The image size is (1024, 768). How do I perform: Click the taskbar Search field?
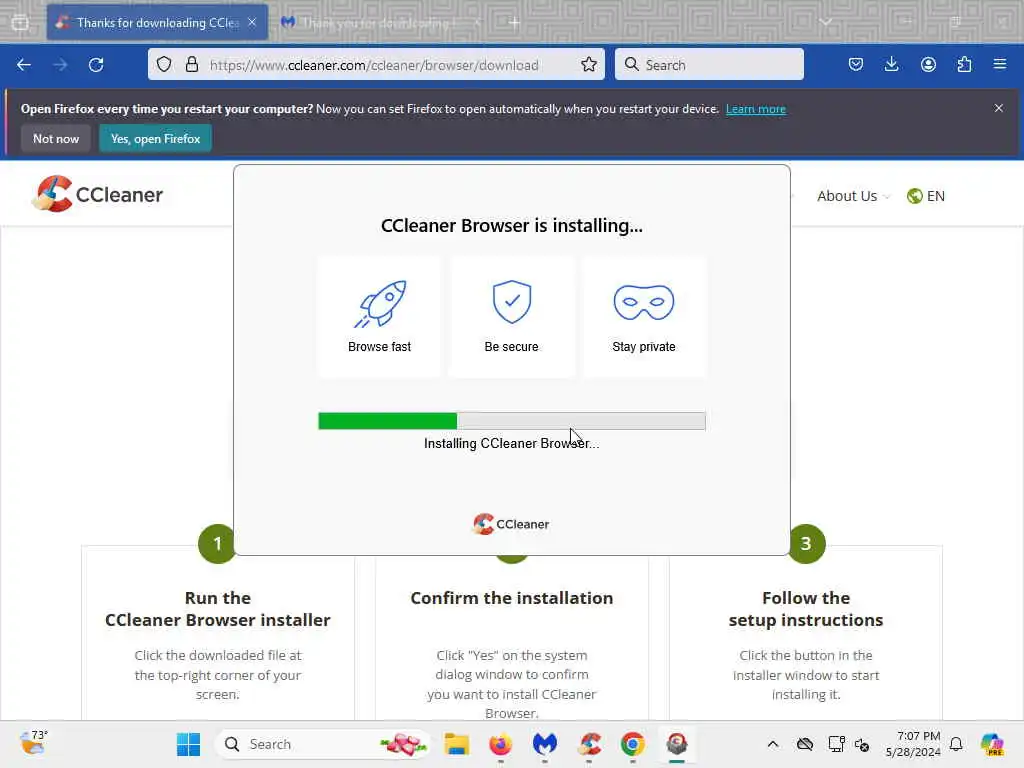[x=321, y=744]
